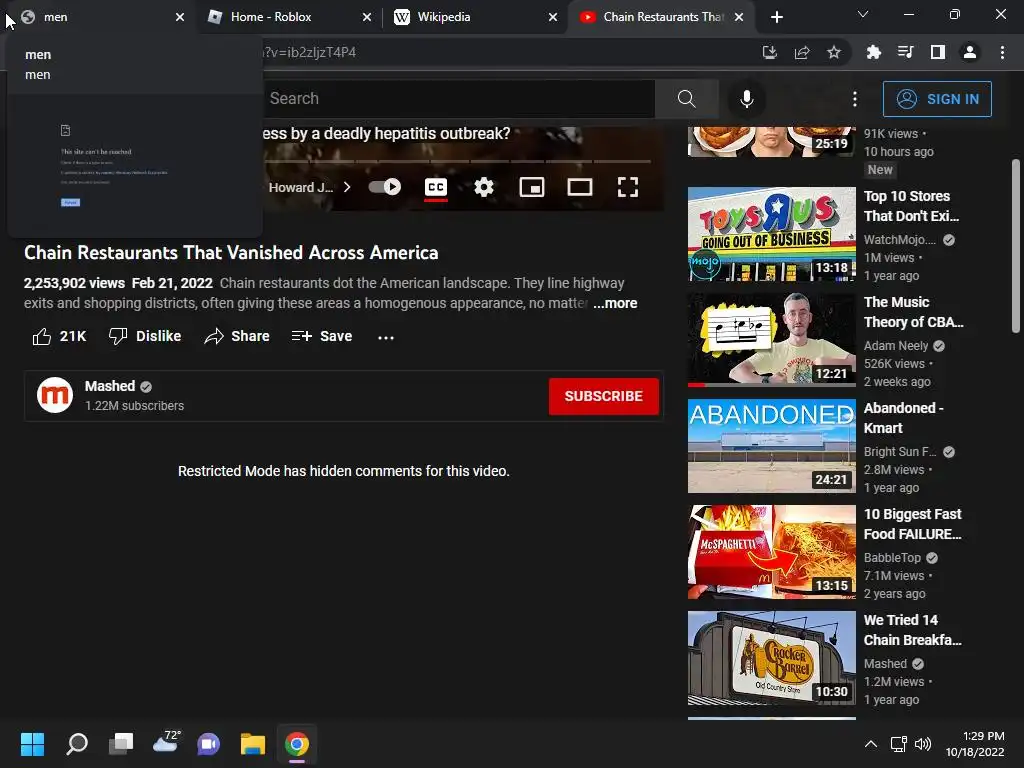Image resolution: width=1024 pixels, height=768 pixels.
Task: Open Chrome profile icon
Action: 970,52
